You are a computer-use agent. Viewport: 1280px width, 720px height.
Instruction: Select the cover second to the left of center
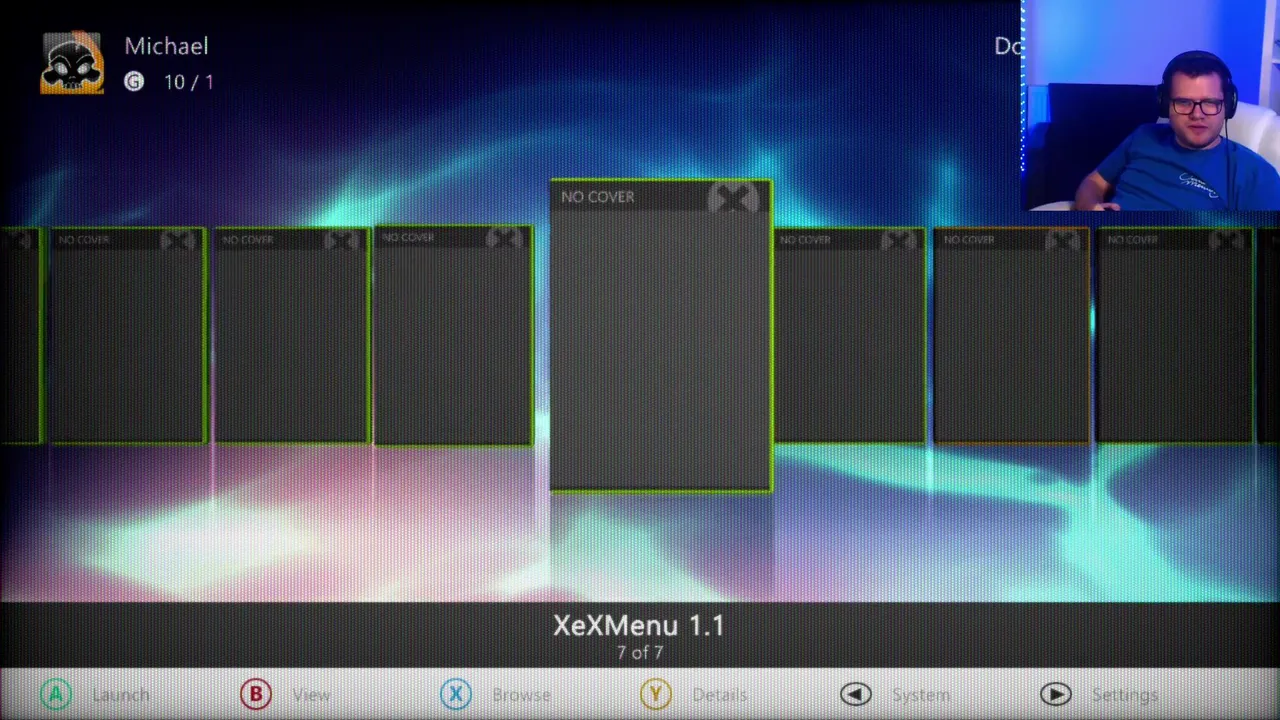click(290, 335)
